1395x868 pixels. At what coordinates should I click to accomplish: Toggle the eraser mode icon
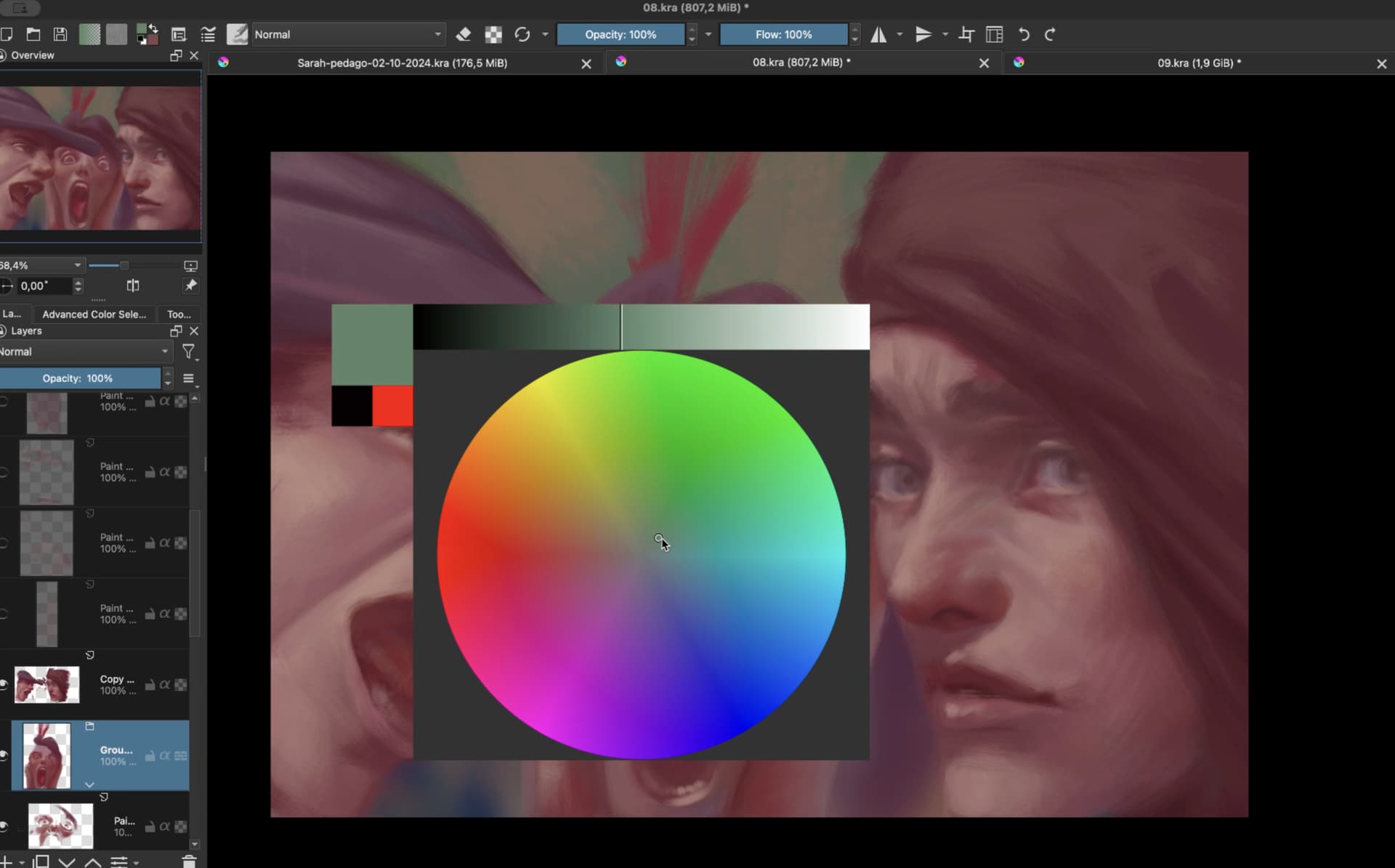coord(463,34)
